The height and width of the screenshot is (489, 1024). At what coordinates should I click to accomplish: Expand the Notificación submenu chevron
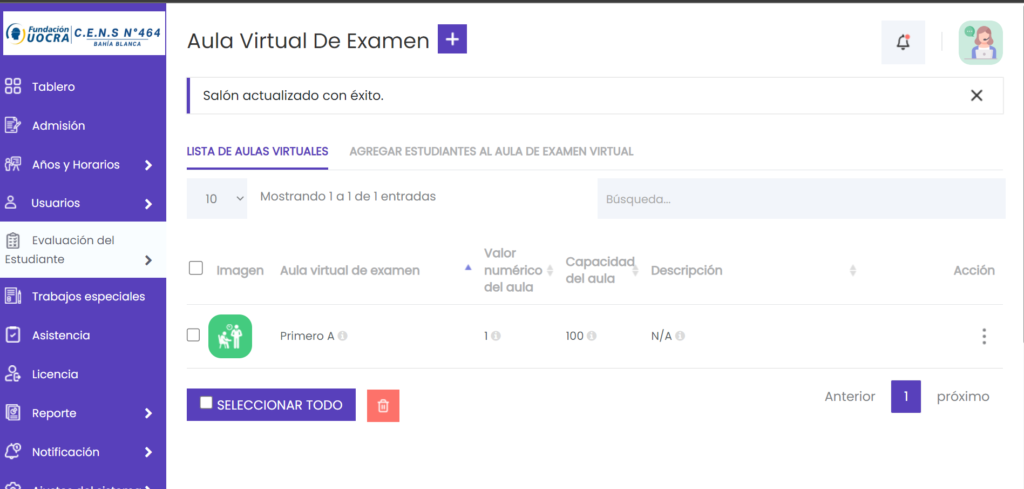click(148, 452)
